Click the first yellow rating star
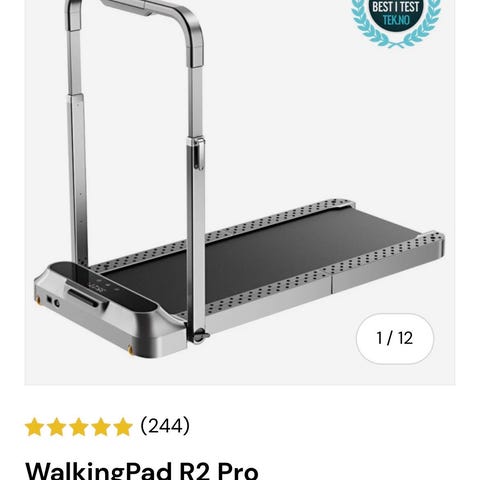The width and height of the screenshot is (480, 480). (x=34, y=427)
